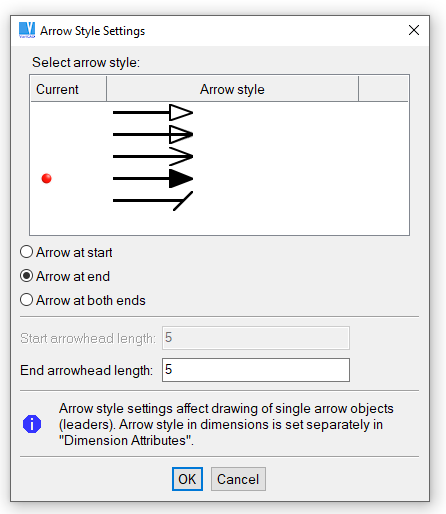Click the red current-style indicator dot

47,178
